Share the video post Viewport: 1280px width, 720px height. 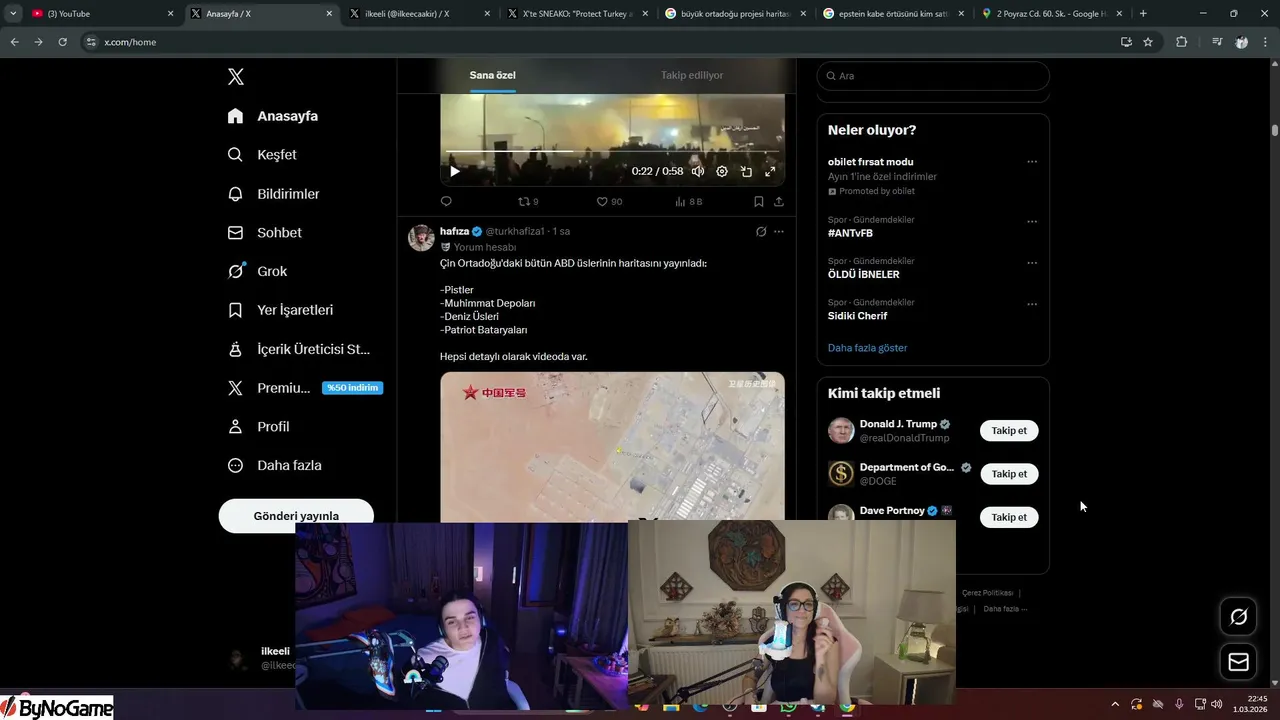(x=779, y=201)
